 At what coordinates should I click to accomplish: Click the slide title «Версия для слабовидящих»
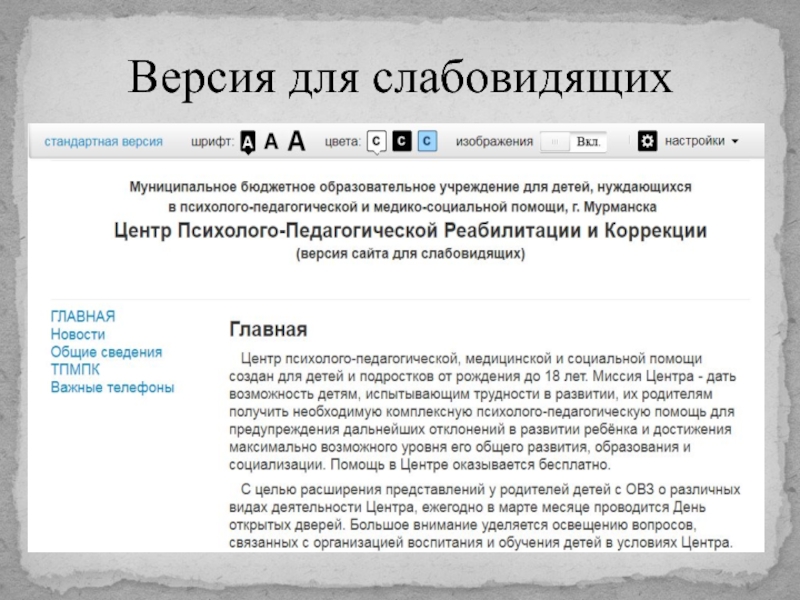click(x=400, y=78)
